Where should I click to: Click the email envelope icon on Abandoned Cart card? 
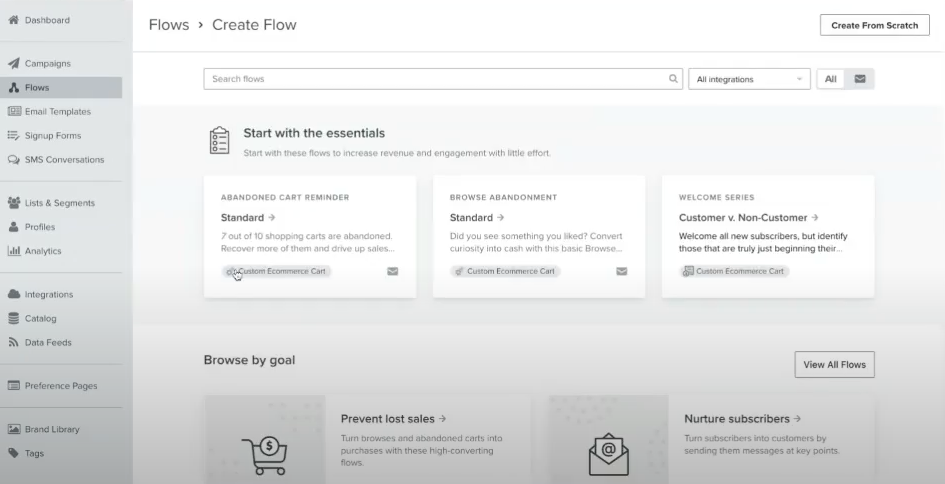click(393, 271)
